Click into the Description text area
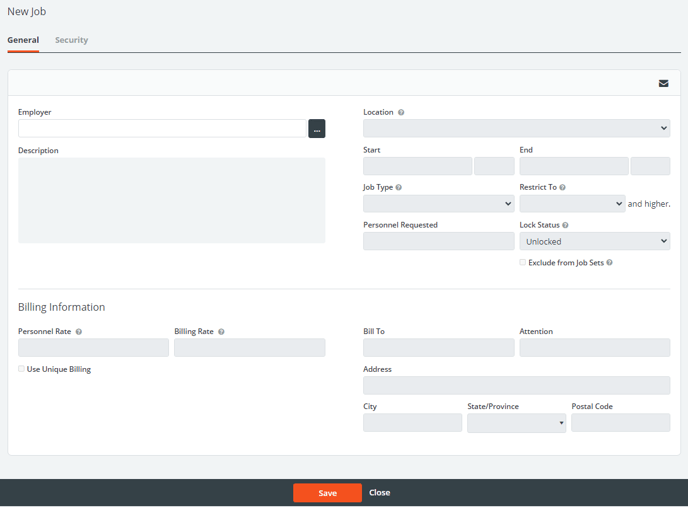 [171, 200]
